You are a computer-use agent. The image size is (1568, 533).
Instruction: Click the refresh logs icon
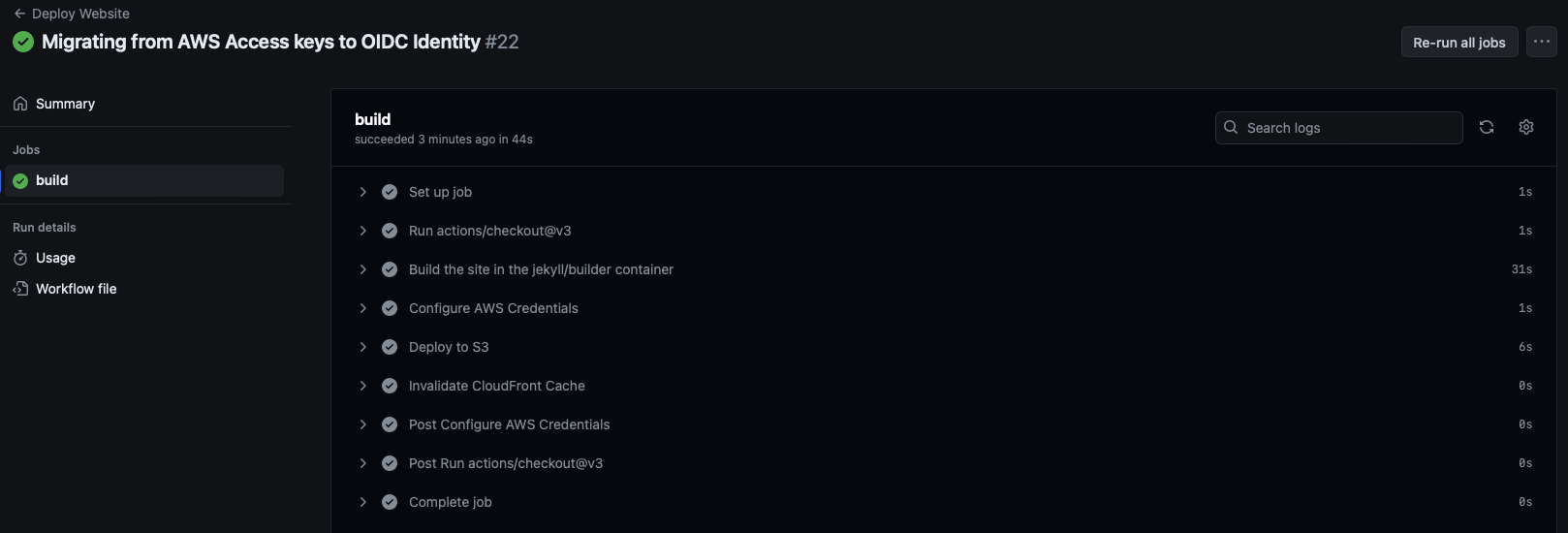(x=1487, y=127)
